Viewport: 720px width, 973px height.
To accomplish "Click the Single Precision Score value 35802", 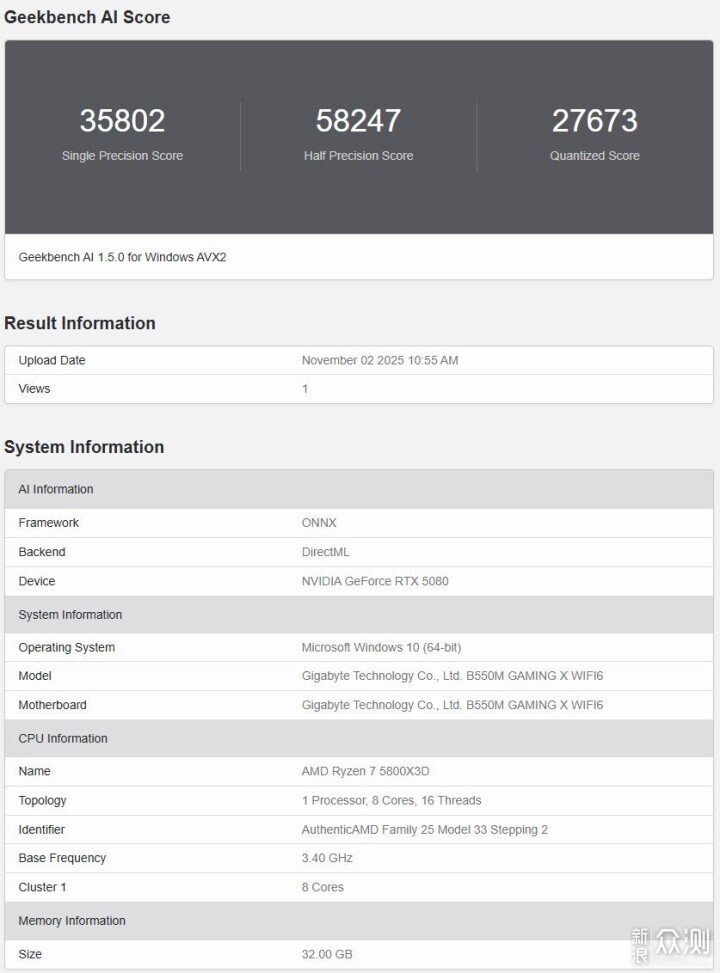I will [122, 121].
